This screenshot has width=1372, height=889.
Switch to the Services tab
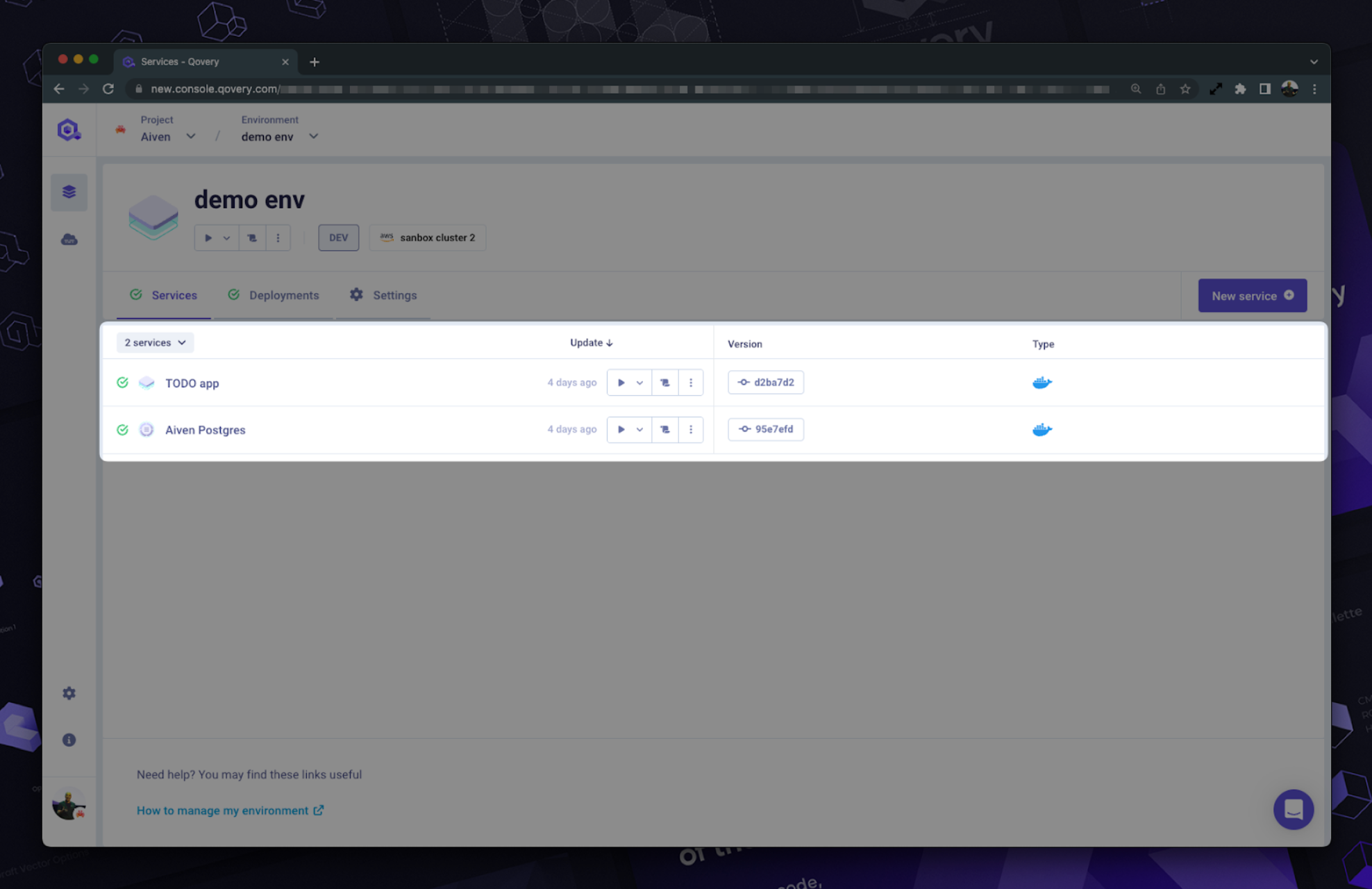pos(164,295)
